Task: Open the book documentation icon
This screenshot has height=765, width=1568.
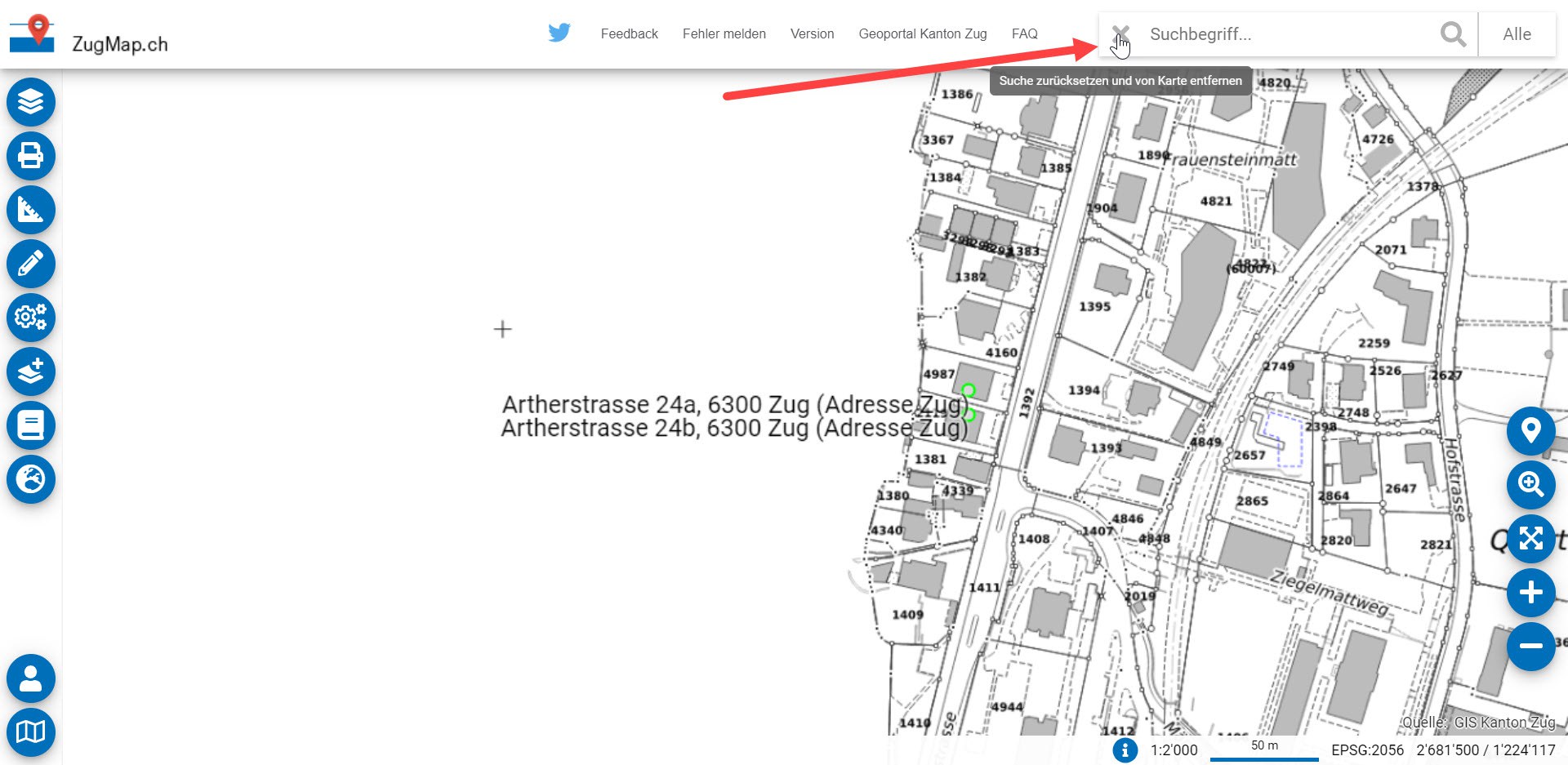Action: (31, 425)
